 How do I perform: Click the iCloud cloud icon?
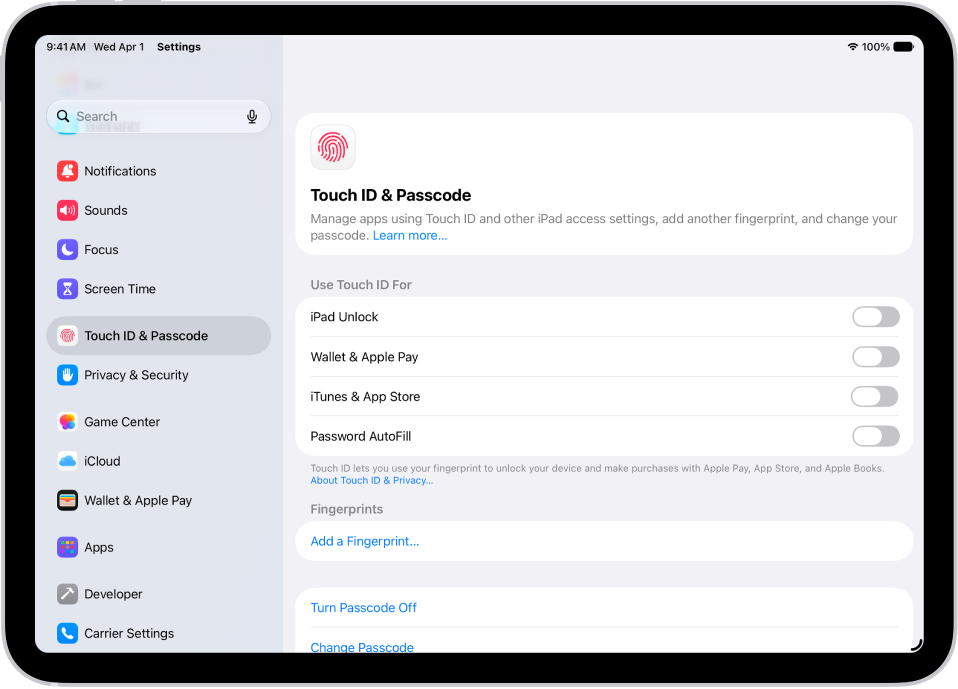click(x=67, y=461)
